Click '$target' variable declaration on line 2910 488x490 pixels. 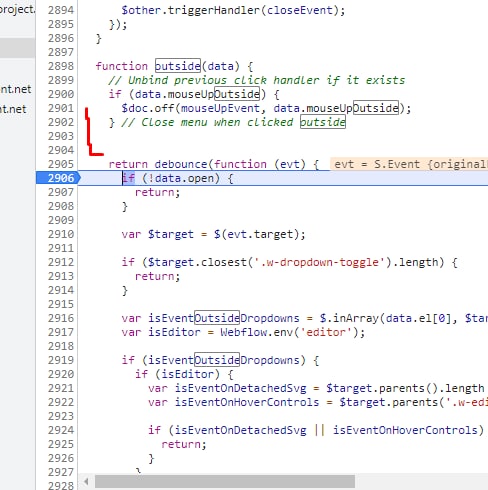[171, 234]
